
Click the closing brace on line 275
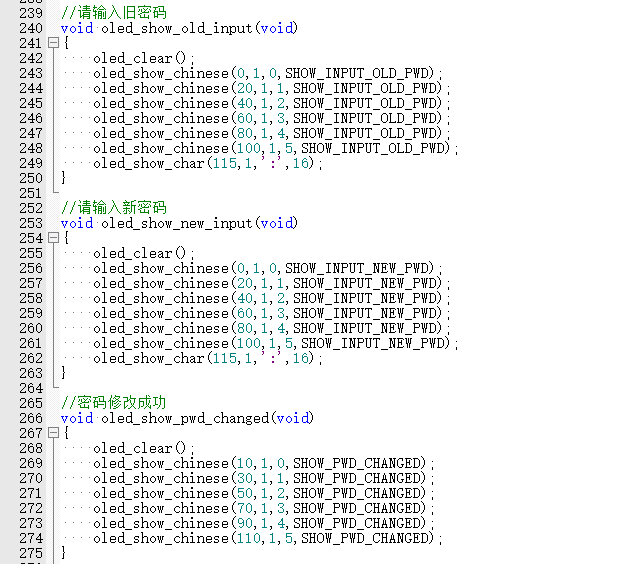(x=63, y=553)
